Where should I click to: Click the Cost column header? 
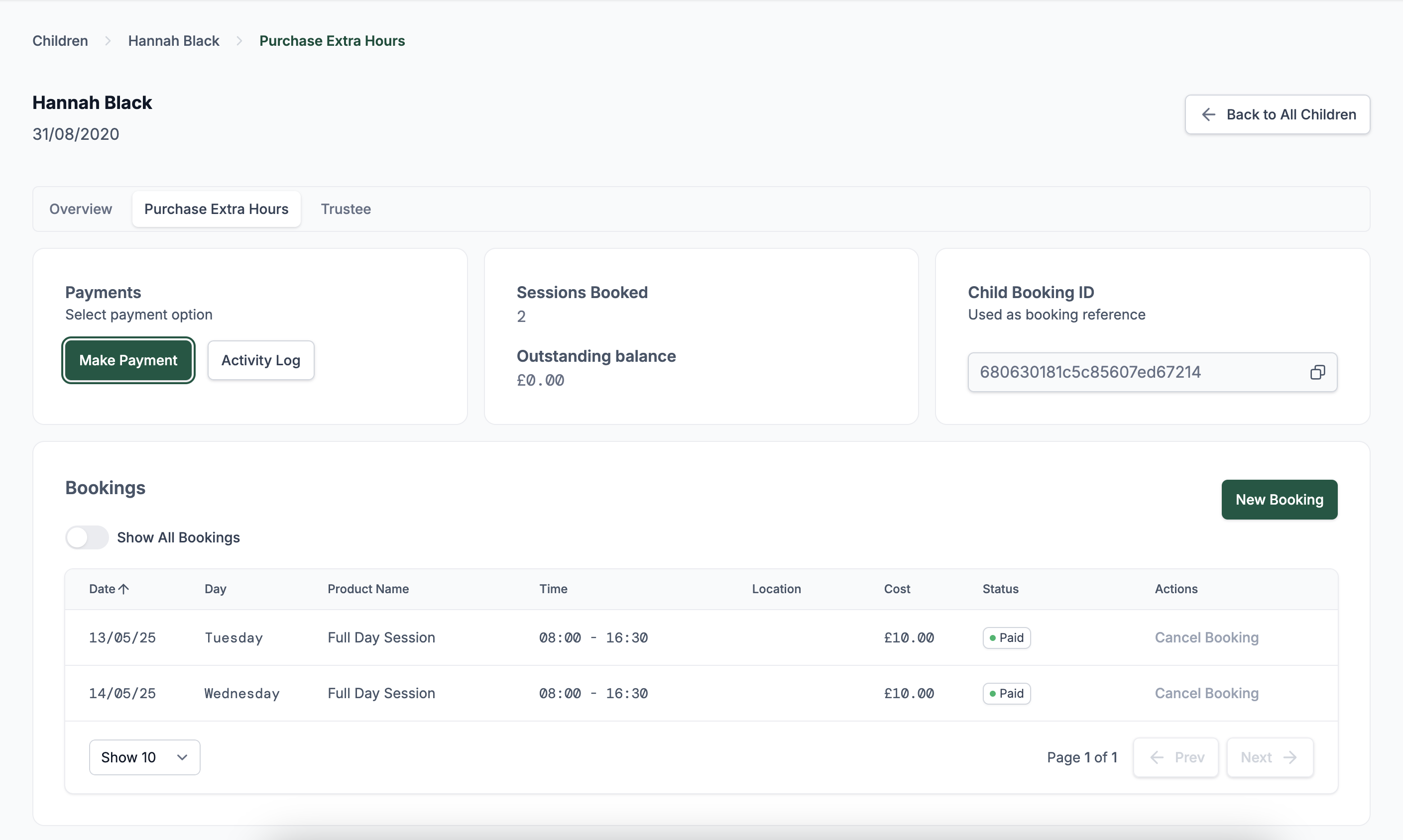[897, 589]
